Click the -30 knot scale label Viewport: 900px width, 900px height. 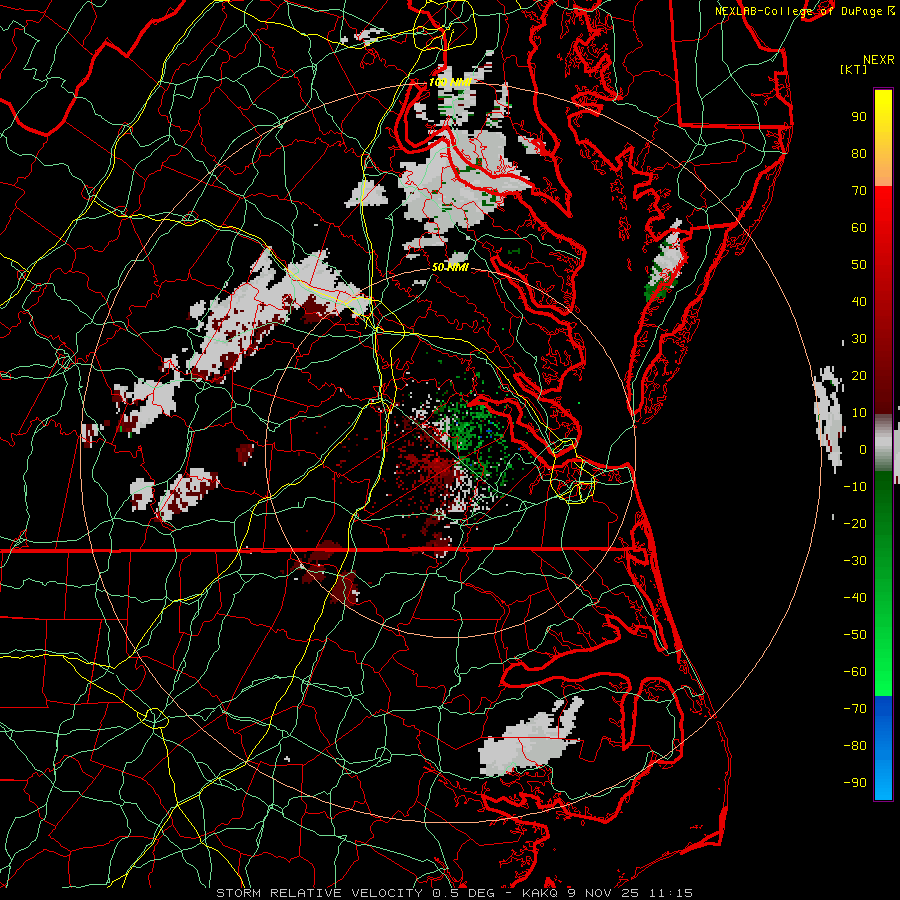[x=855, y=561]
